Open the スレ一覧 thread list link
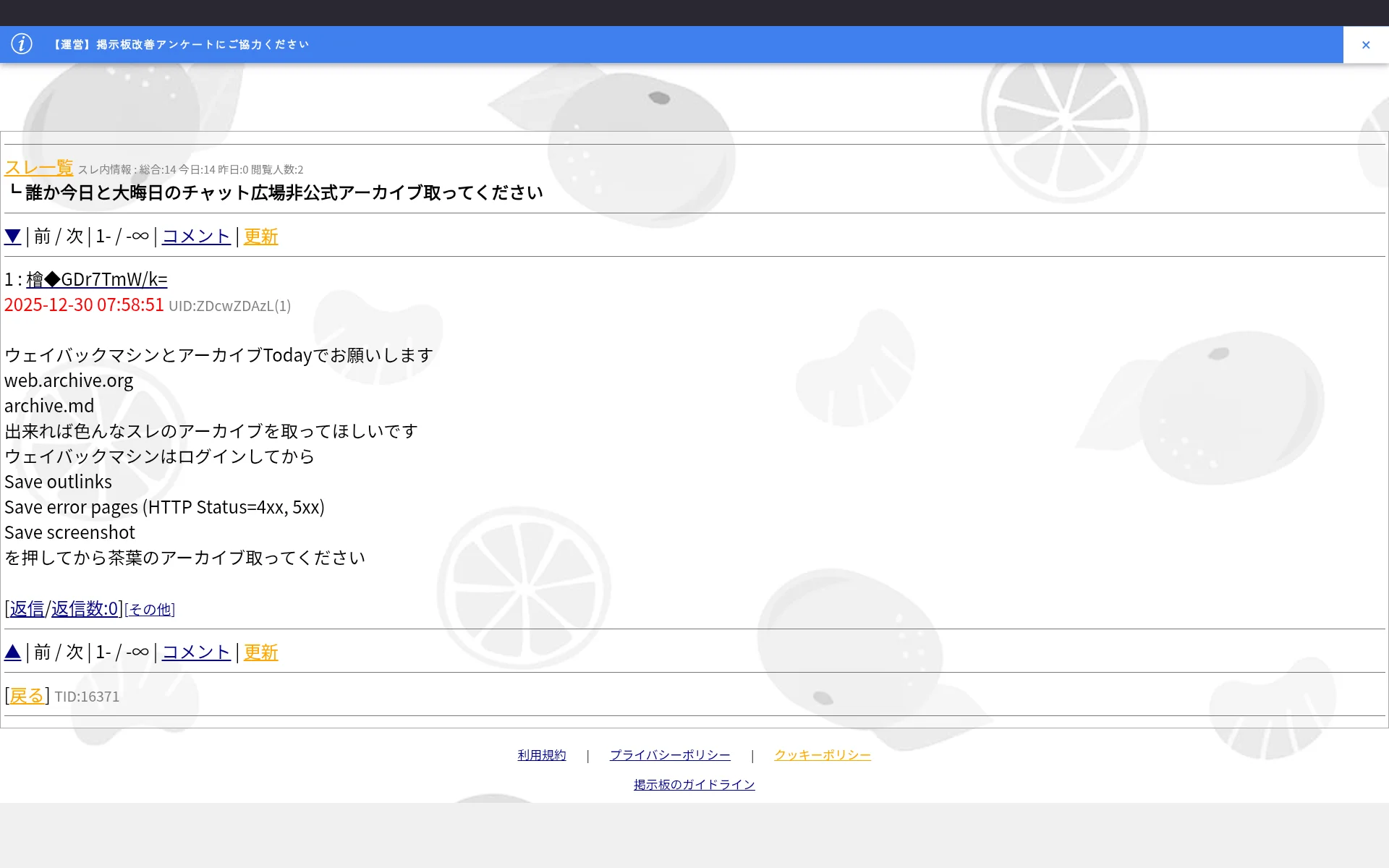 (38, 168)
